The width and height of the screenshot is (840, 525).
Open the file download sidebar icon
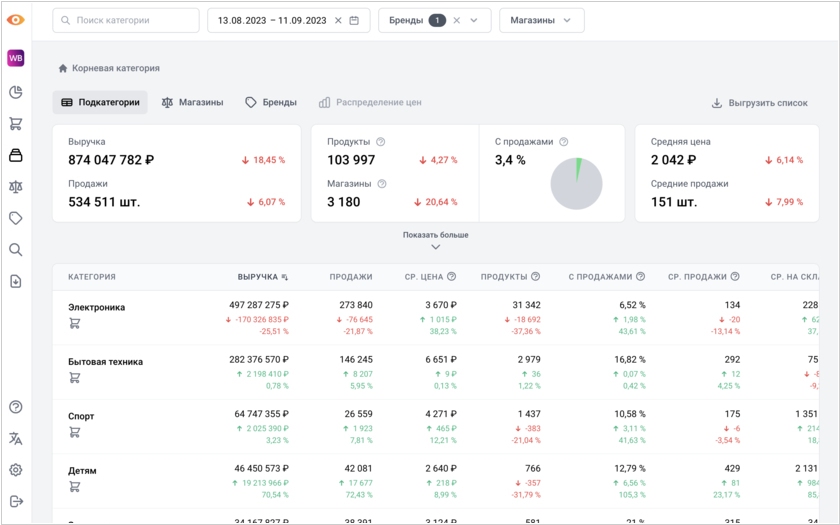tap(16, 281)
